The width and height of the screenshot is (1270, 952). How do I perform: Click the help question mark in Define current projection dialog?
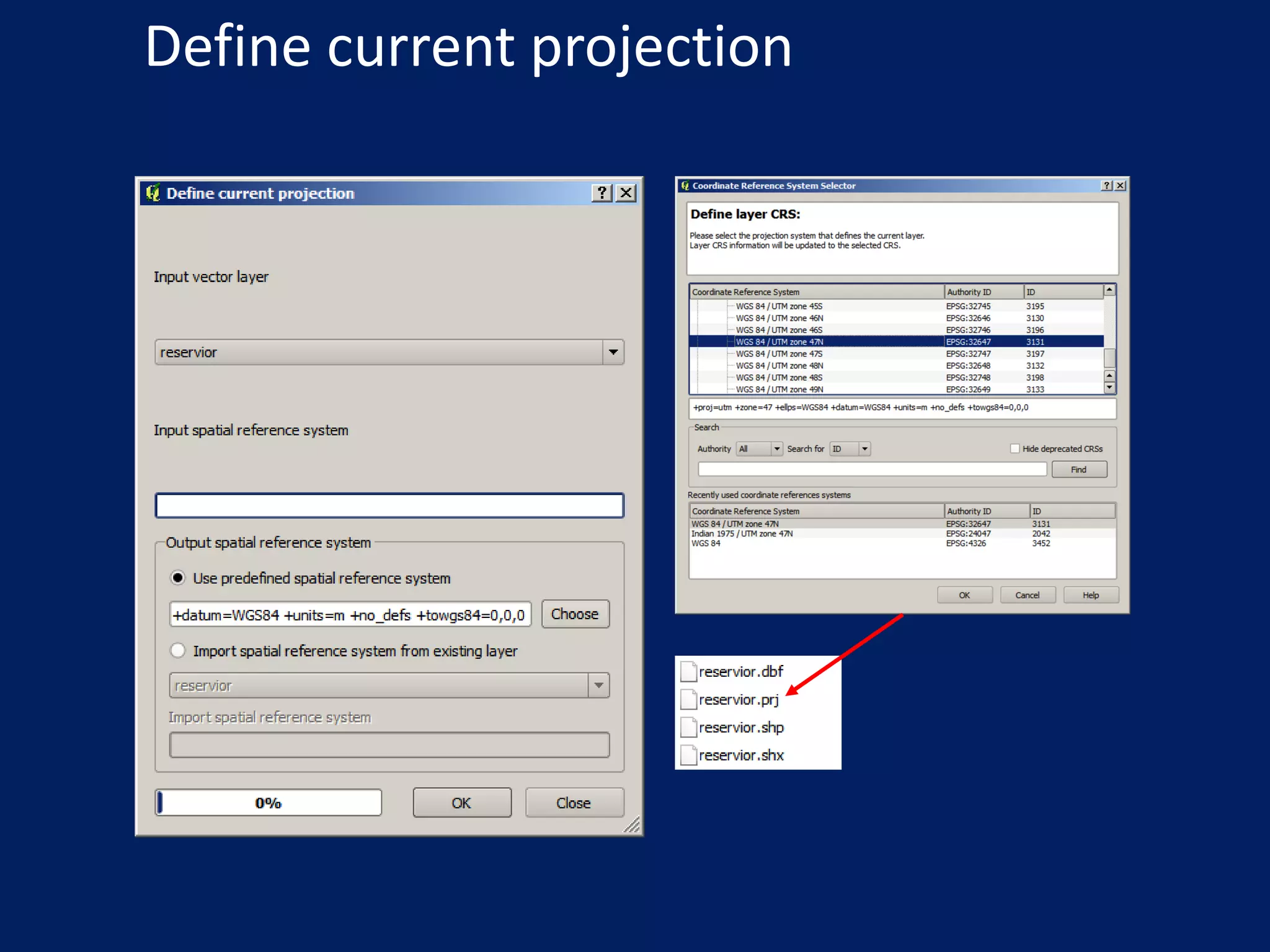pos(601,193)
